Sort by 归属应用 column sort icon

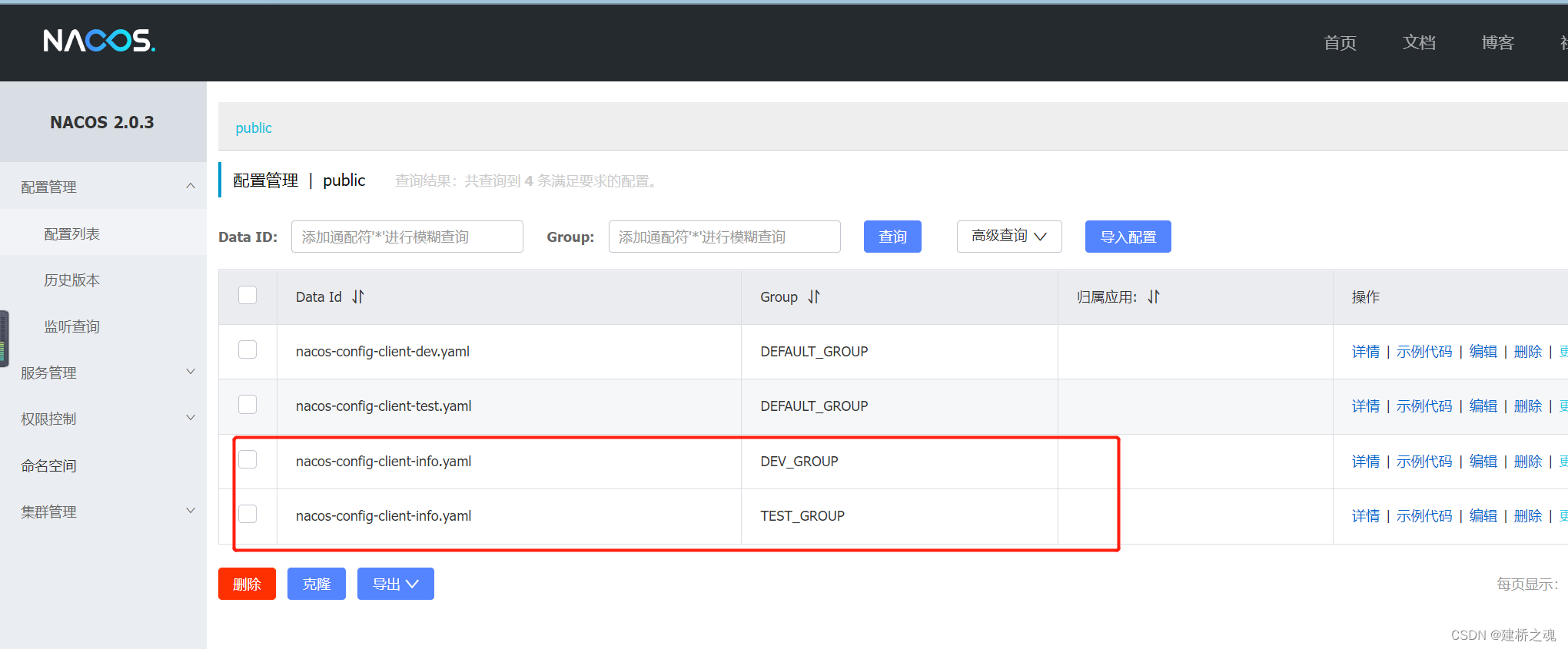coord(1153,296)
